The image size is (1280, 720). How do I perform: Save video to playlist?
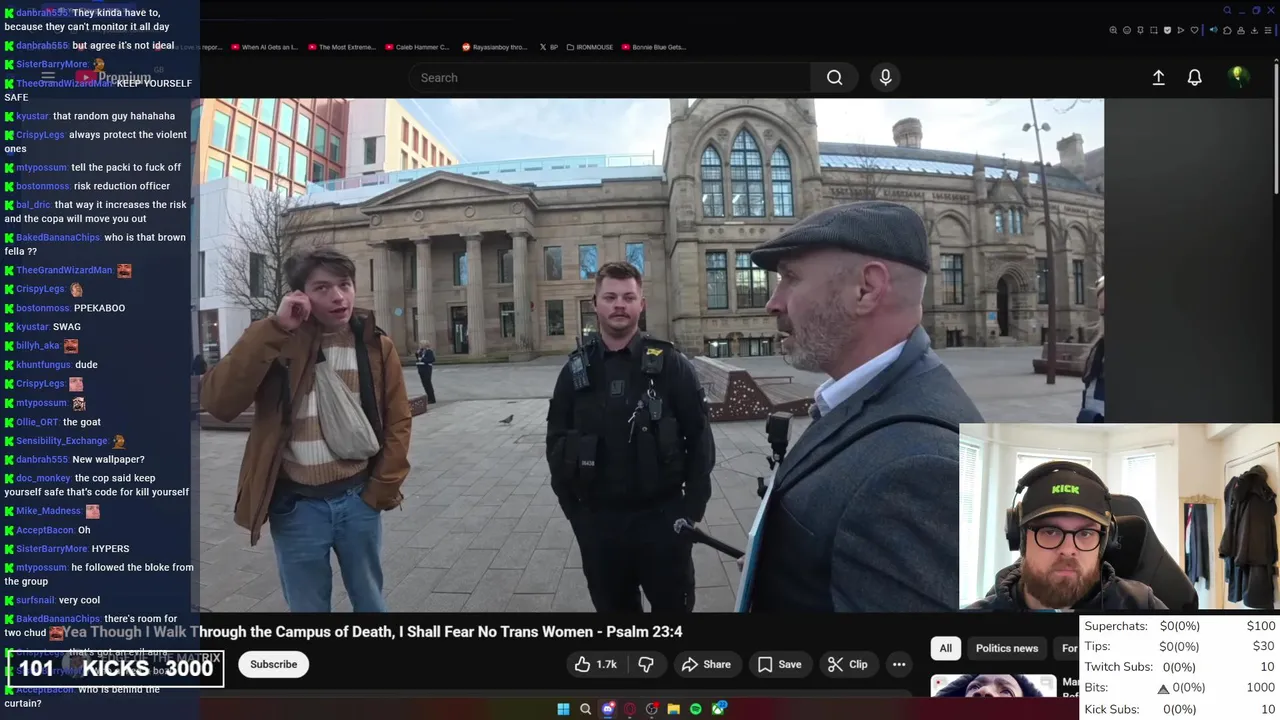(779, 664)
